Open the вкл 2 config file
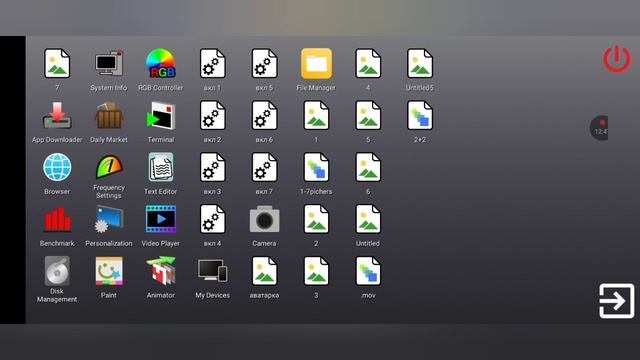 point(213,116)
